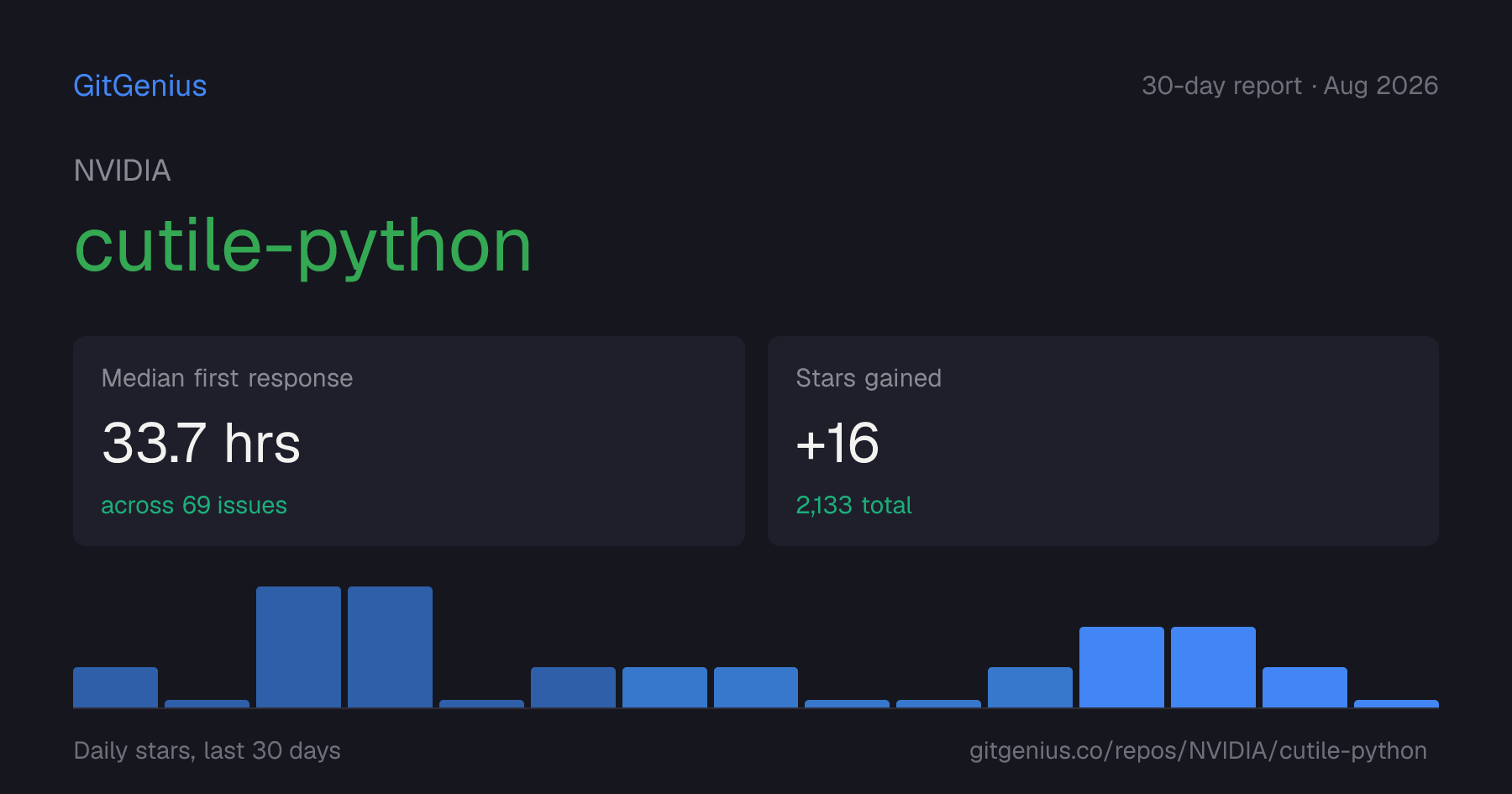This screenshot has width=1512, height=794.
Task: Click the "Stars gained" label
Action: 869,378
